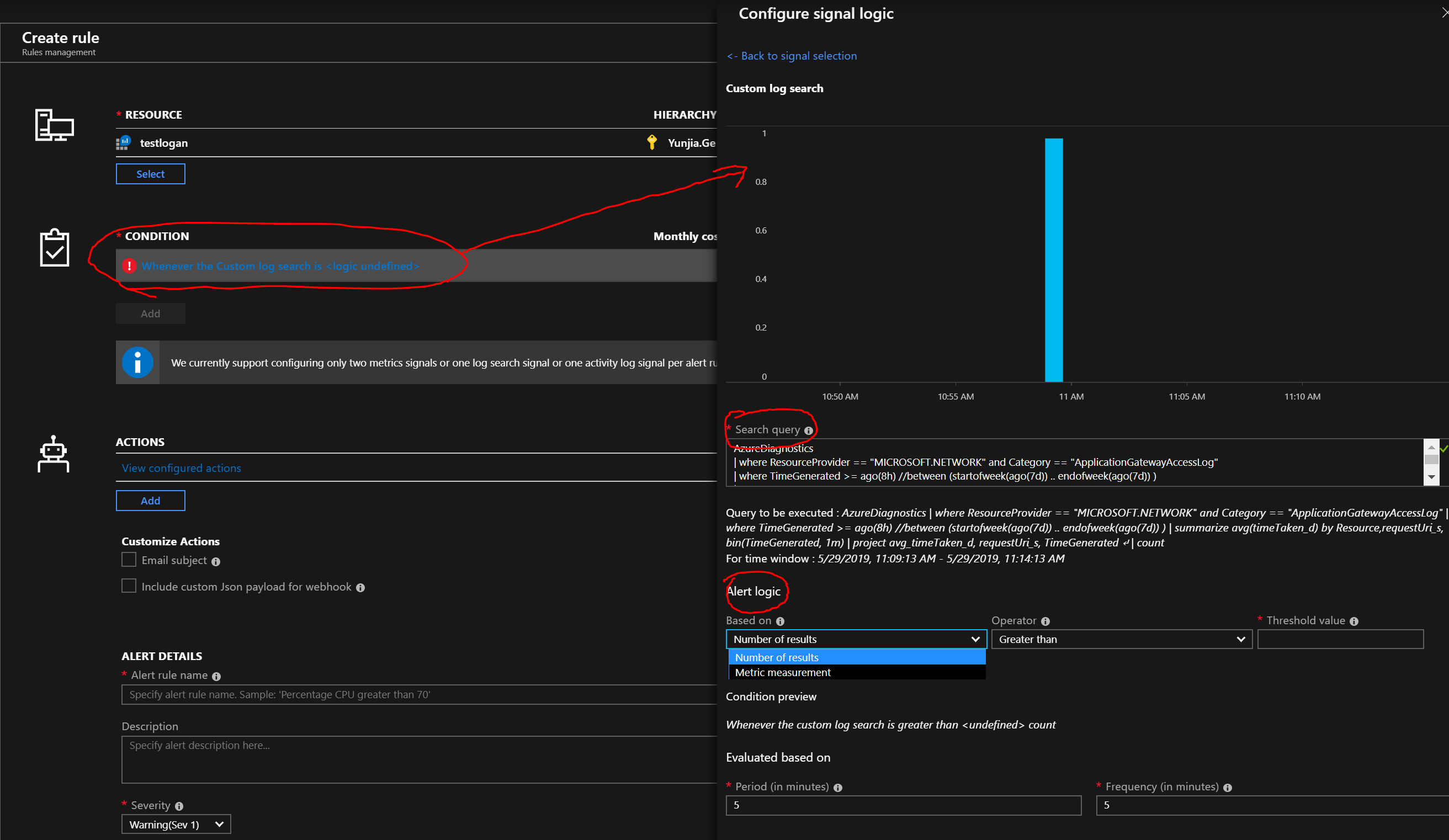Select Number of results option in list
Image resolution: width=1449 pixels, height=840 pixels.
(x=857, y=657)
